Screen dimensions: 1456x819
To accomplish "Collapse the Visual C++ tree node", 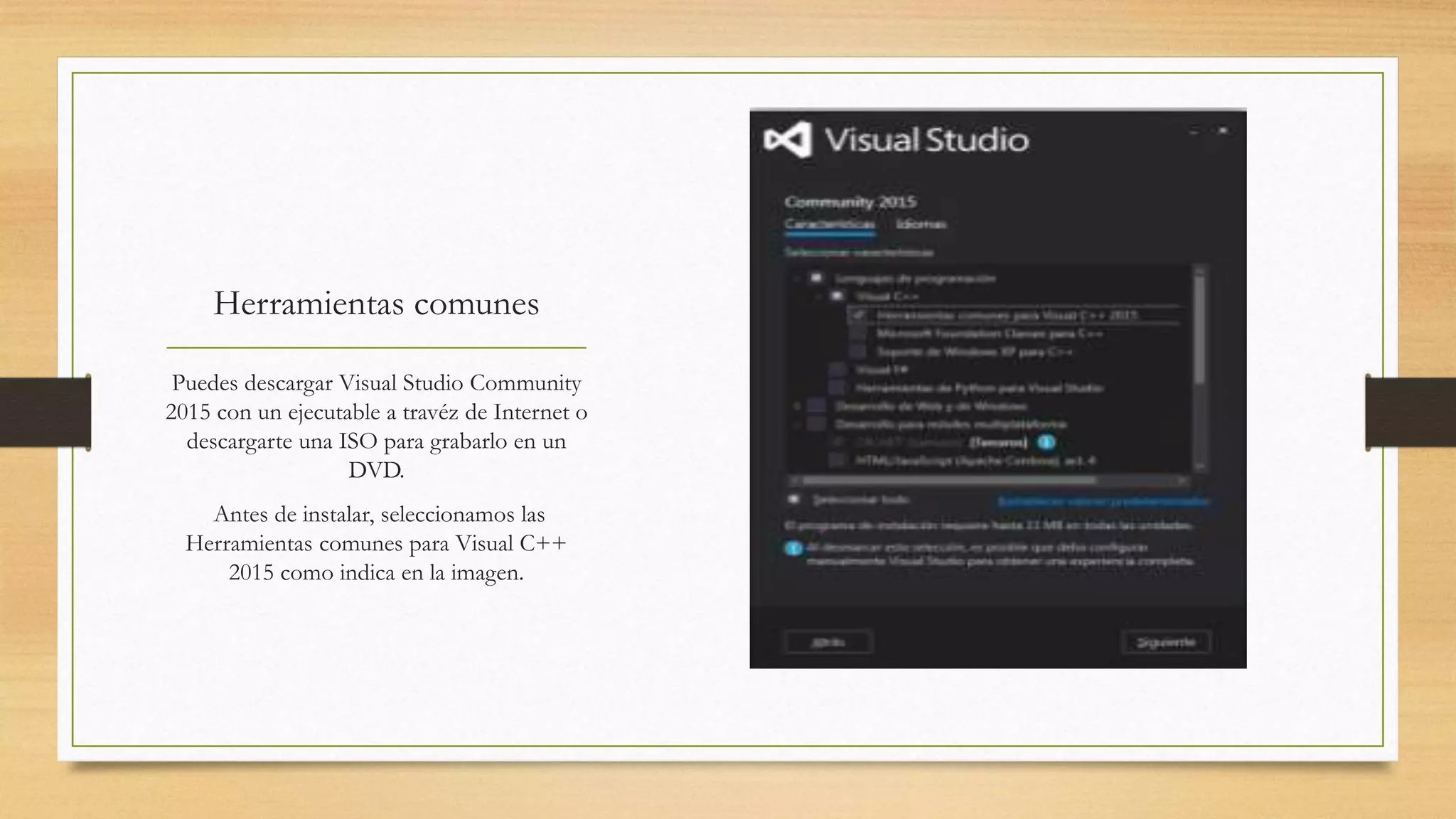I will click(x=819, y=296).
